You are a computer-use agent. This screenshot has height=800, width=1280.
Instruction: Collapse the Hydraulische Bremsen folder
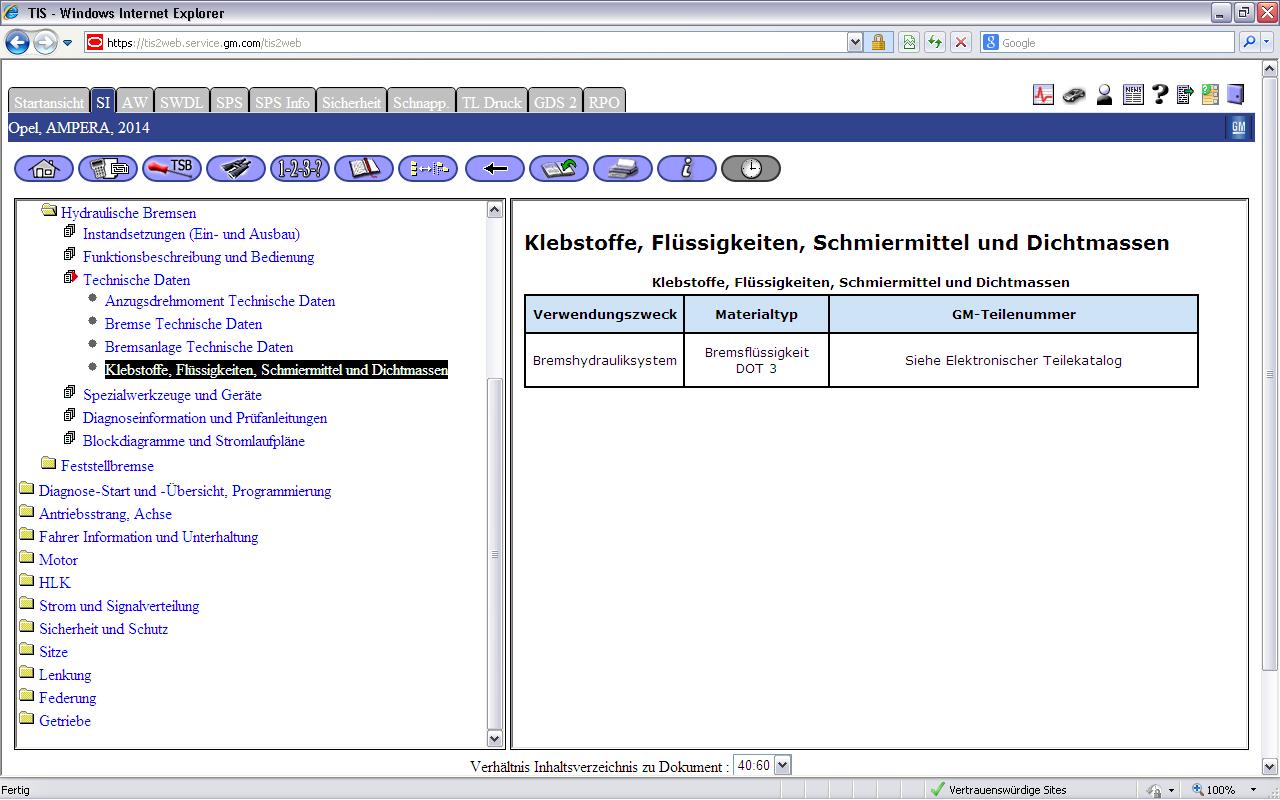click(x=49, y=213)
